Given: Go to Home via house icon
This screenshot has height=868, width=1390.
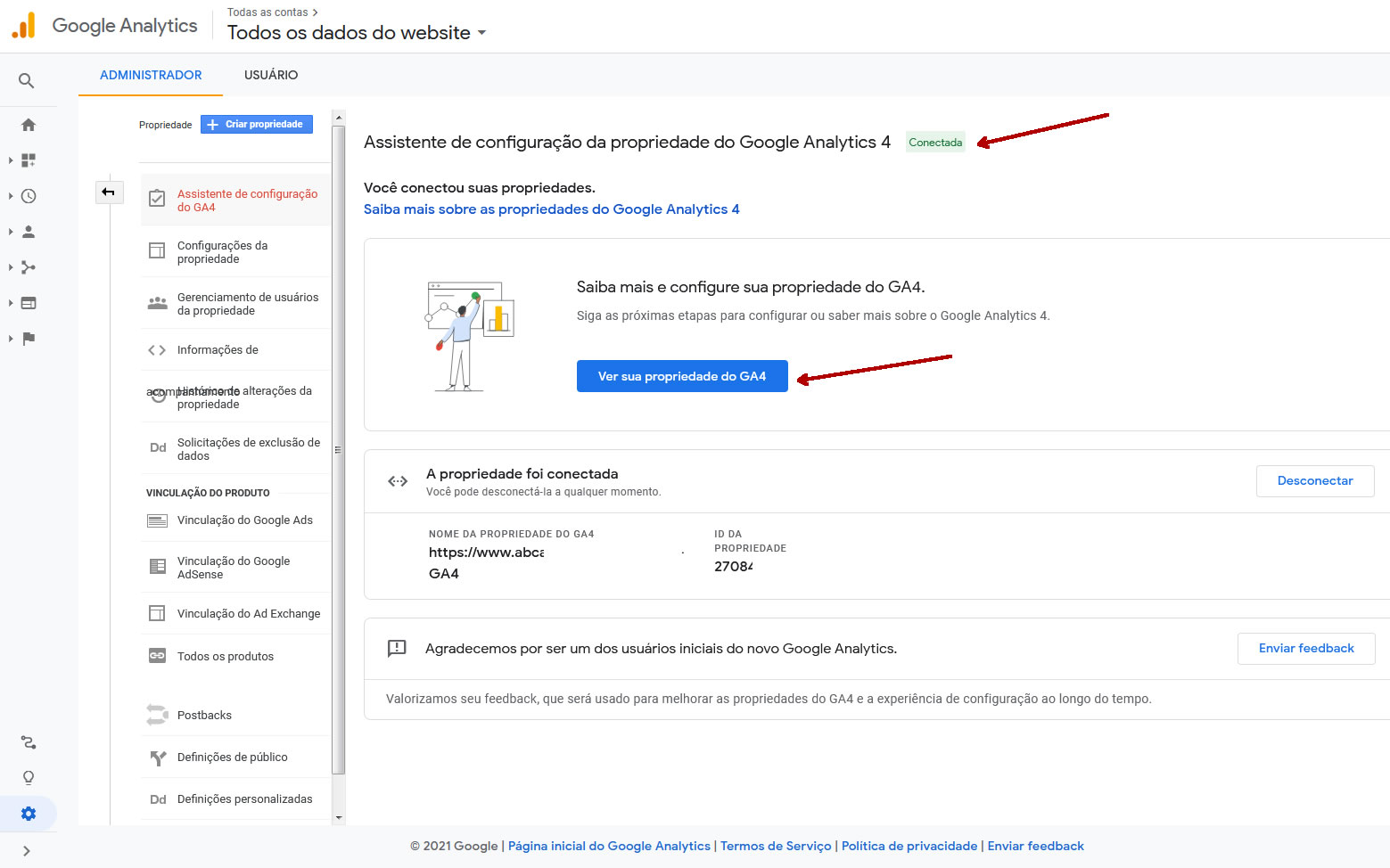Looking at the screenshot, I should point(29,125).
